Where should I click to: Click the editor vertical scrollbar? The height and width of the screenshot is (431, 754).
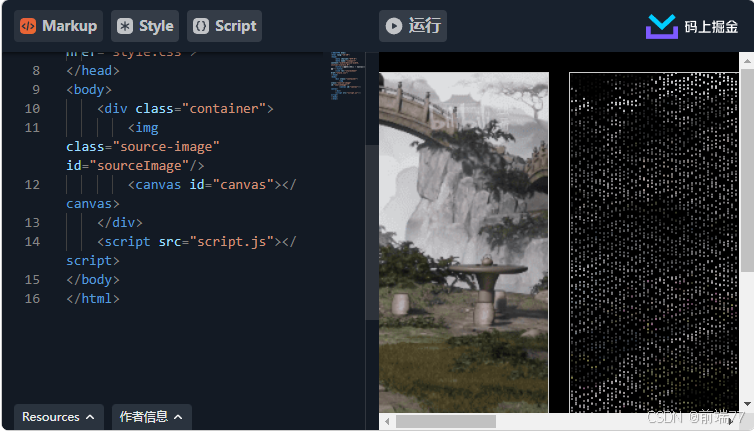point(372,232)
